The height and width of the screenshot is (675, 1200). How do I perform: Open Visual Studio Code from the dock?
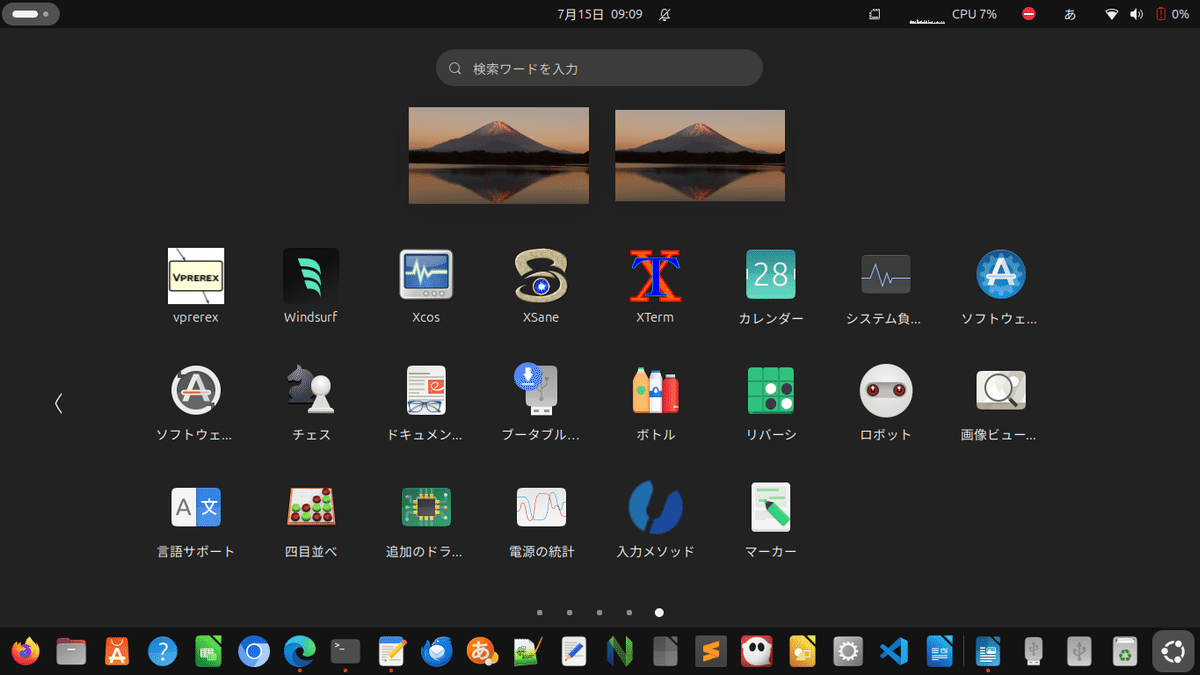[x=893, y=651]
